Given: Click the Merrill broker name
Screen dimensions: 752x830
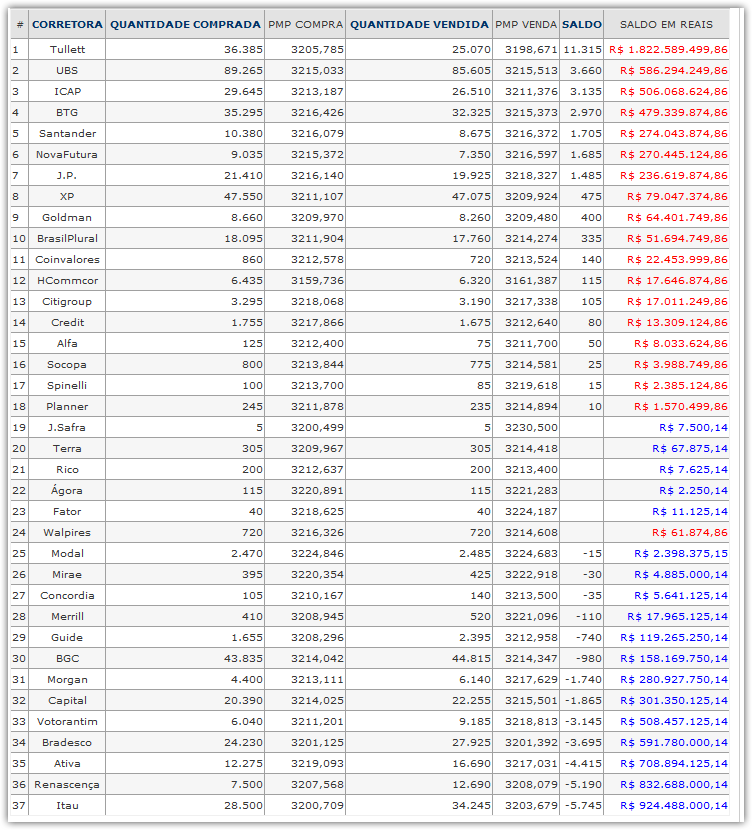Looking at the screenshot, I should point(67,616).
